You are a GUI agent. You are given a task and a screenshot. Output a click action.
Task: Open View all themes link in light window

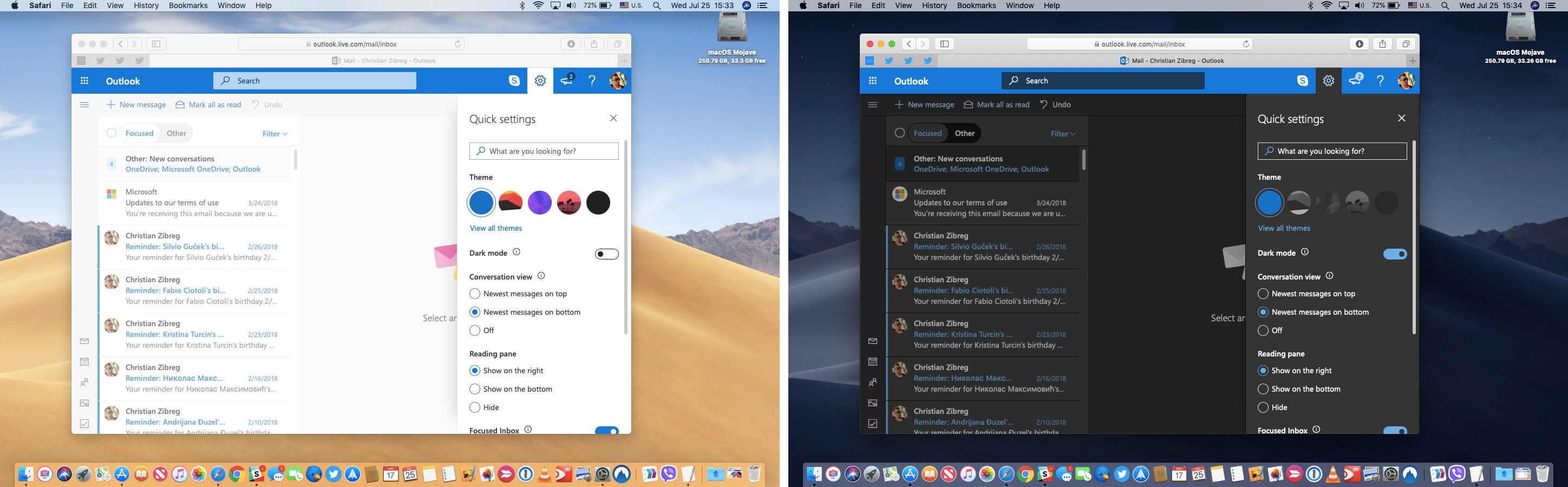(495, 228)
